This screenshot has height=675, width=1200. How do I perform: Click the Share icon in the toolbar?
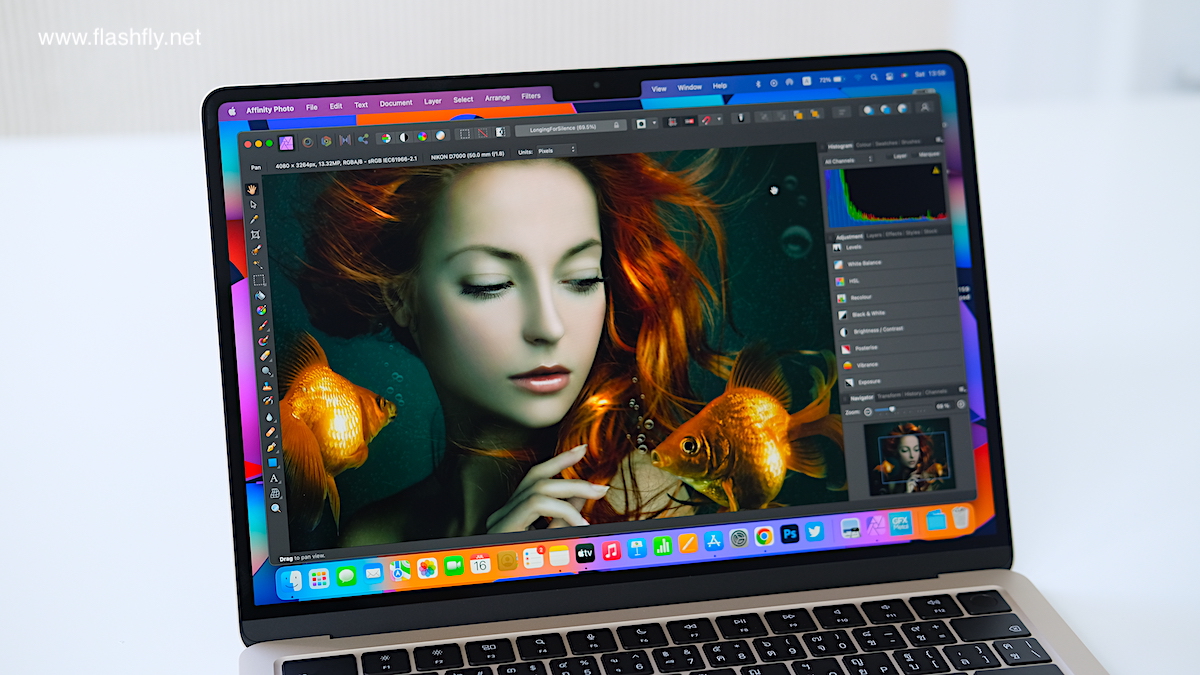(x=362, y=139)
